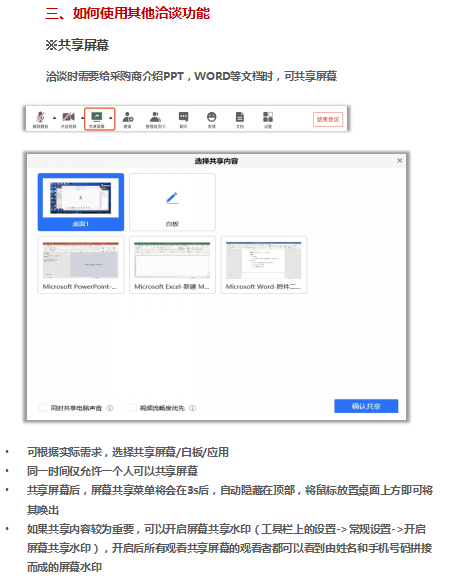Click the share screen icon
This screenshot has height=581, width=470.
[96, 119]
